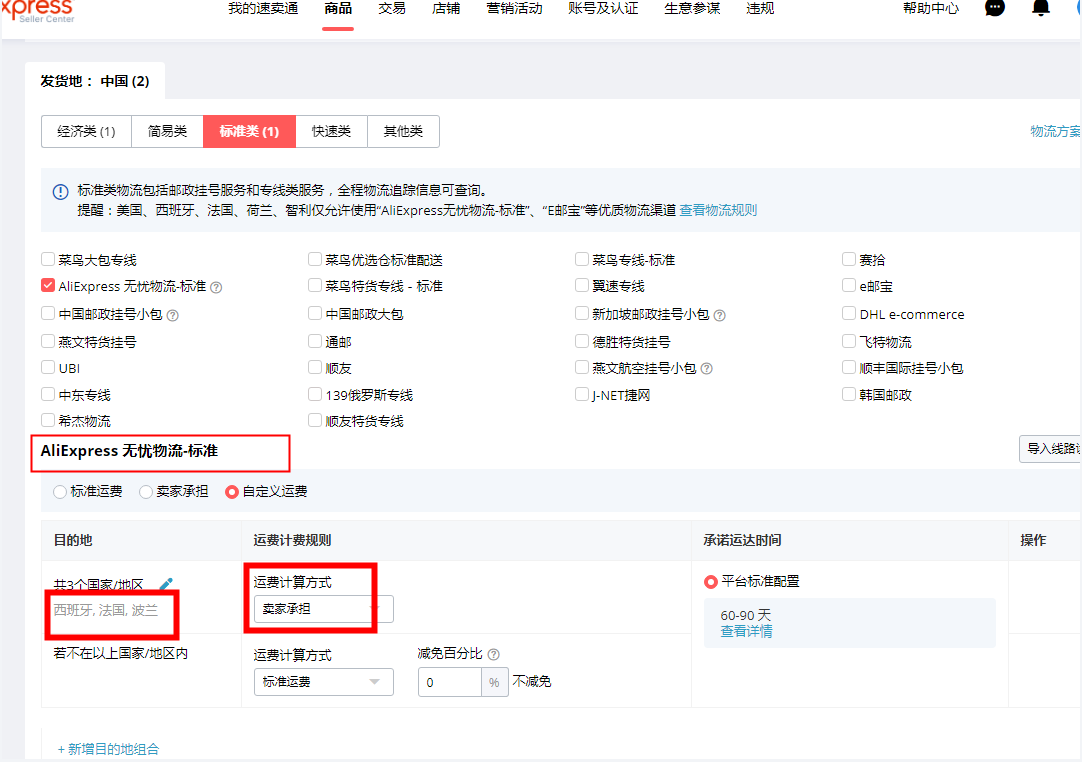Check the 顺友特货专线 checkbox
Viewport: 1082px width, 762px height.
pos(315,420)
